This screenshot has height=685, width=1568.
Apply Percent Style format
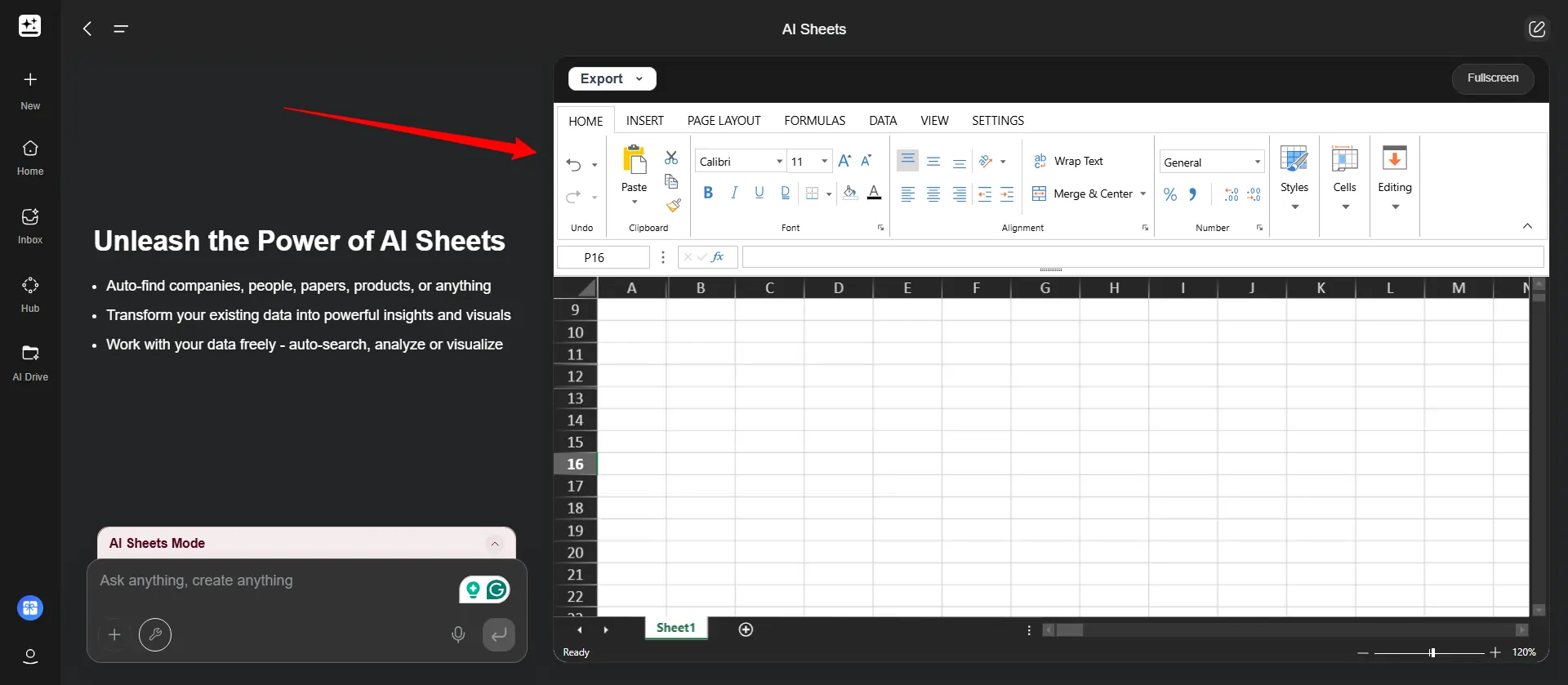pyautogui.click(x=1170, y=194)
